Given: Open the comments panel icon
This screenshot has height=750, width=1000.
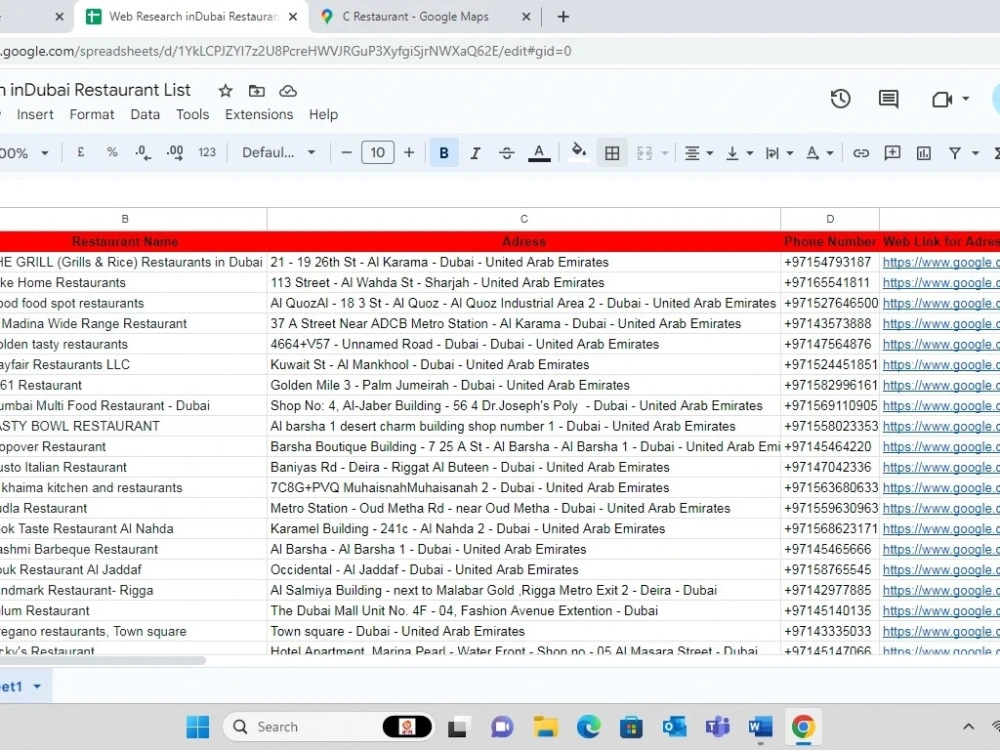Looking at the screenshot, I should [x=888, y=99].
